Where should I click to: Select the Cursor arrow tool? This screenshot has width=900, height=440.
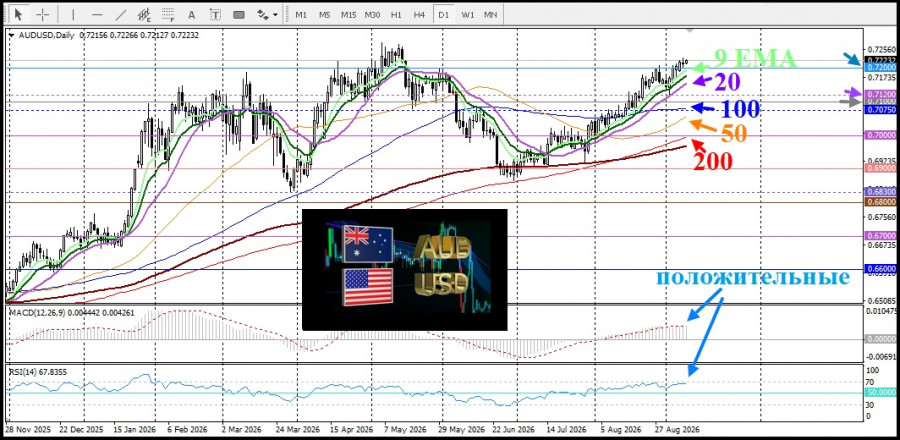point(18,14)
